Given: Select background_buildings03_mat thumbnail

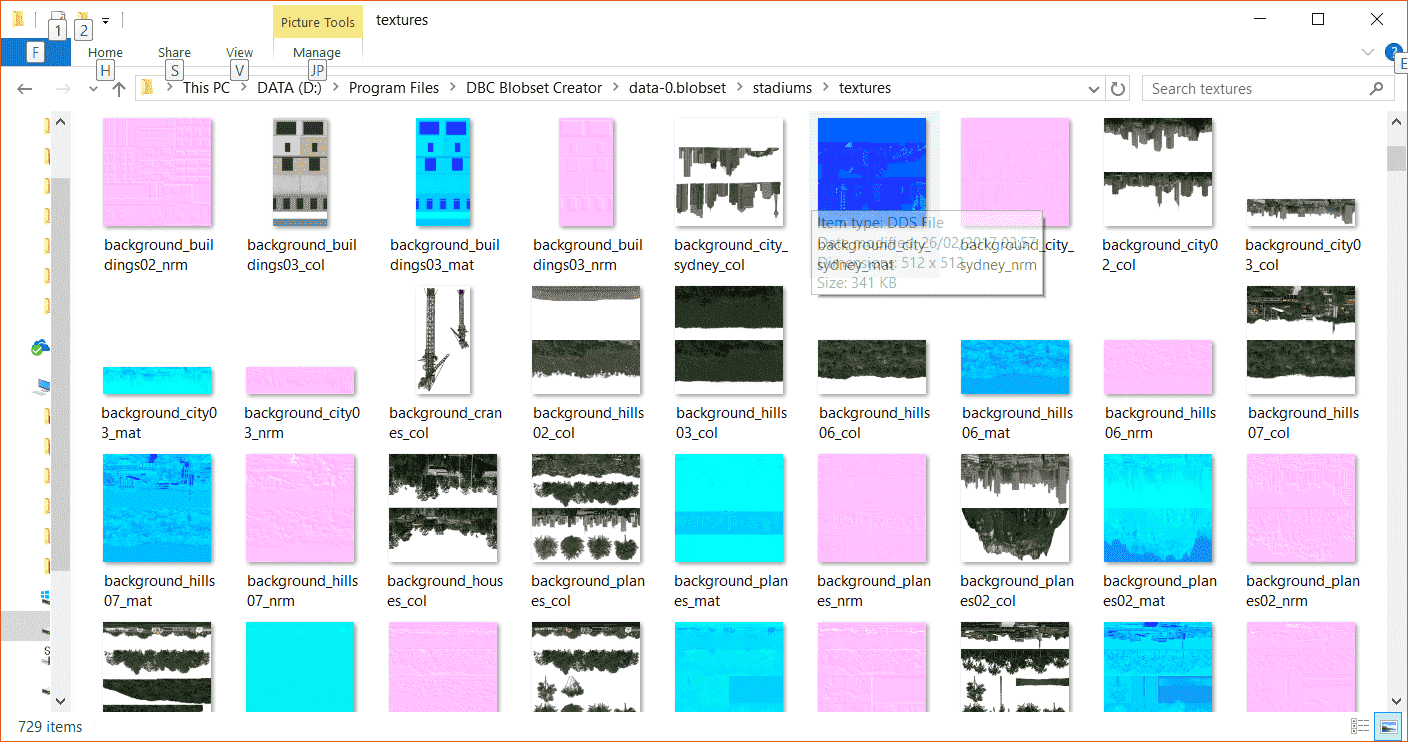Looking at the screenshot, I should coord(444,172).
